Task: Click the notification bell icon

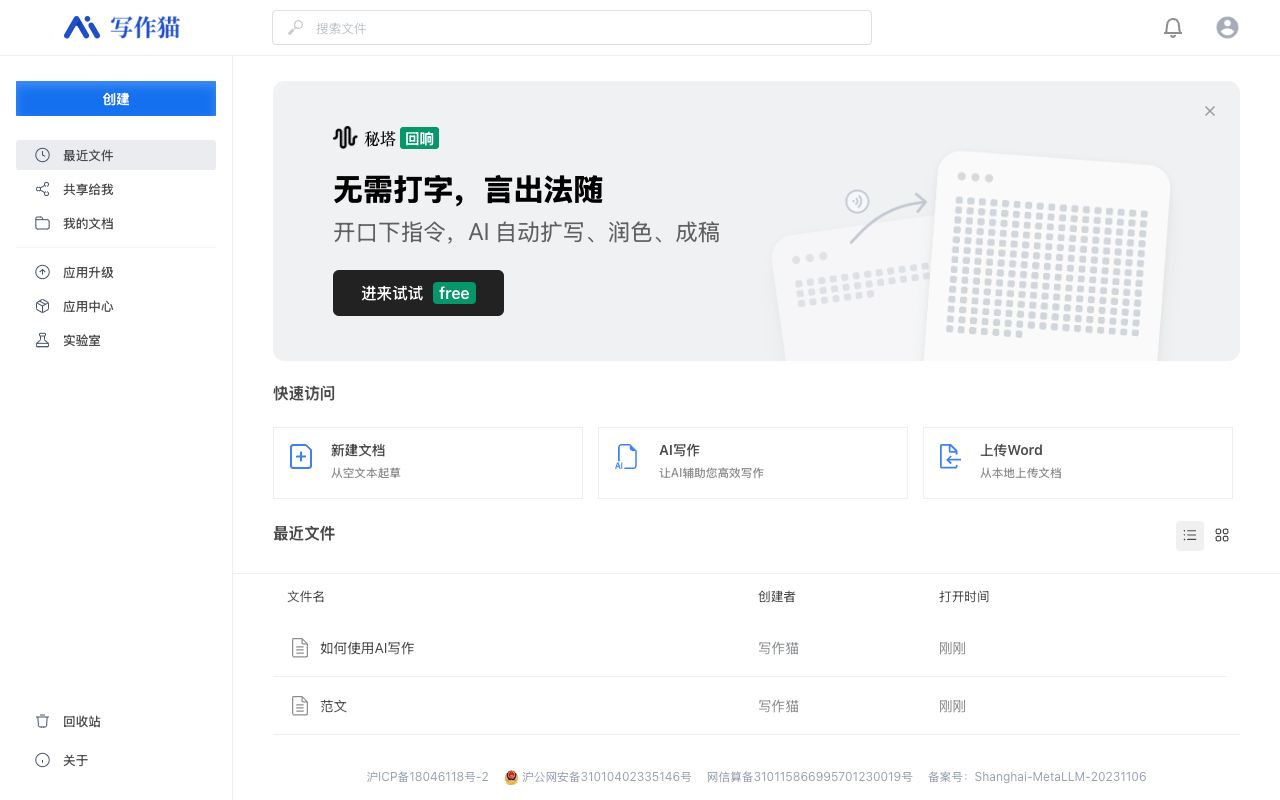Action: [1173, 28]
